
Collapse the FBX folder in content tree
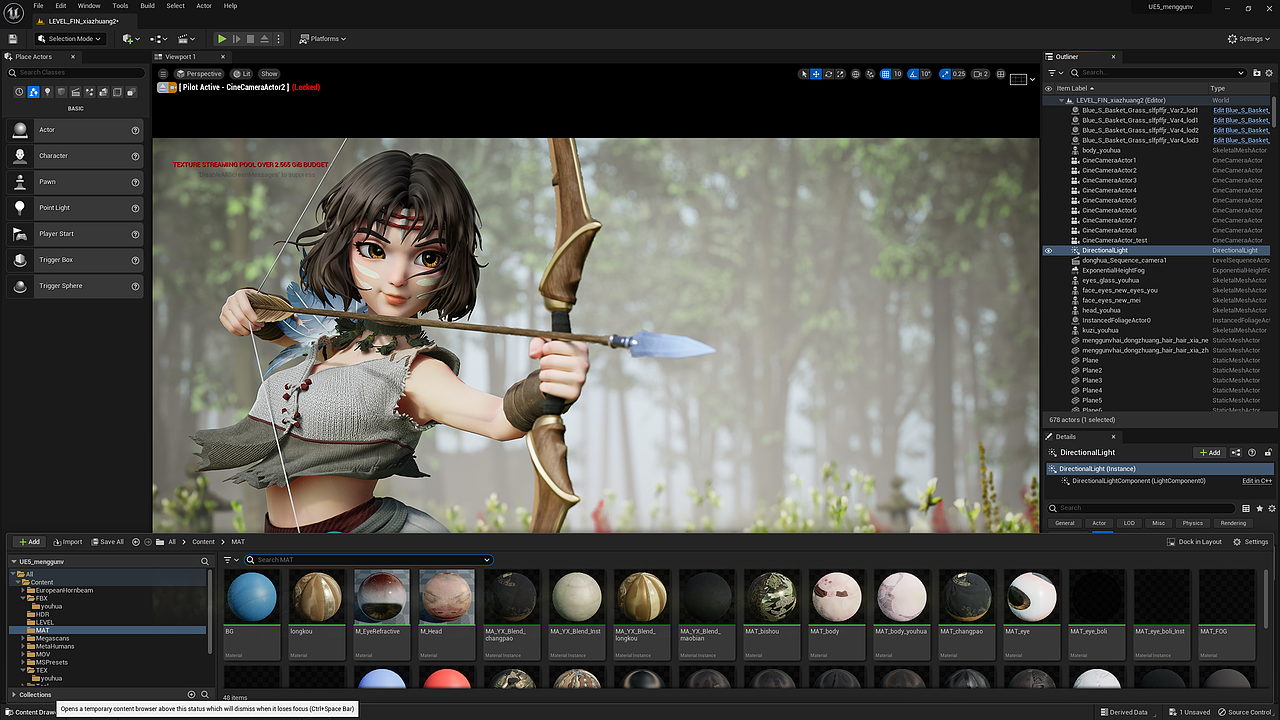23,598
